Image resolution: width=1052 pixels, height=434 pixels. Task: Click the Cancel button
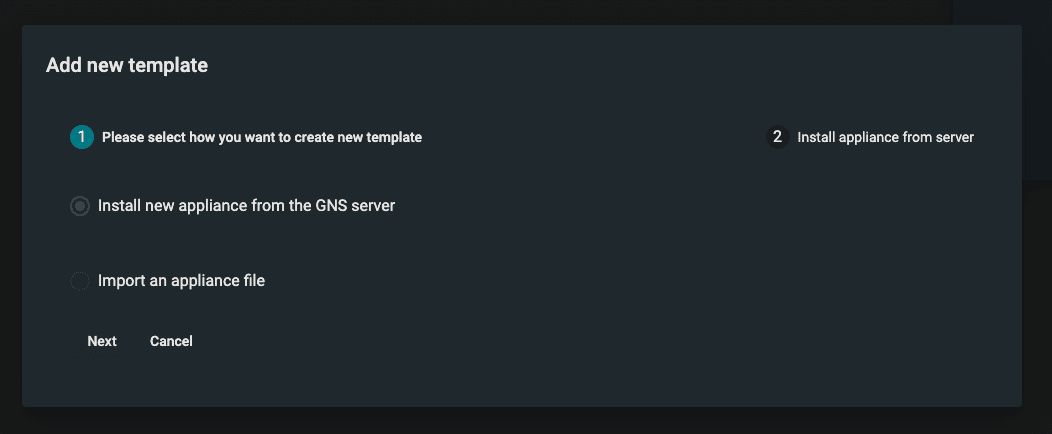click(x=171, y=341)
